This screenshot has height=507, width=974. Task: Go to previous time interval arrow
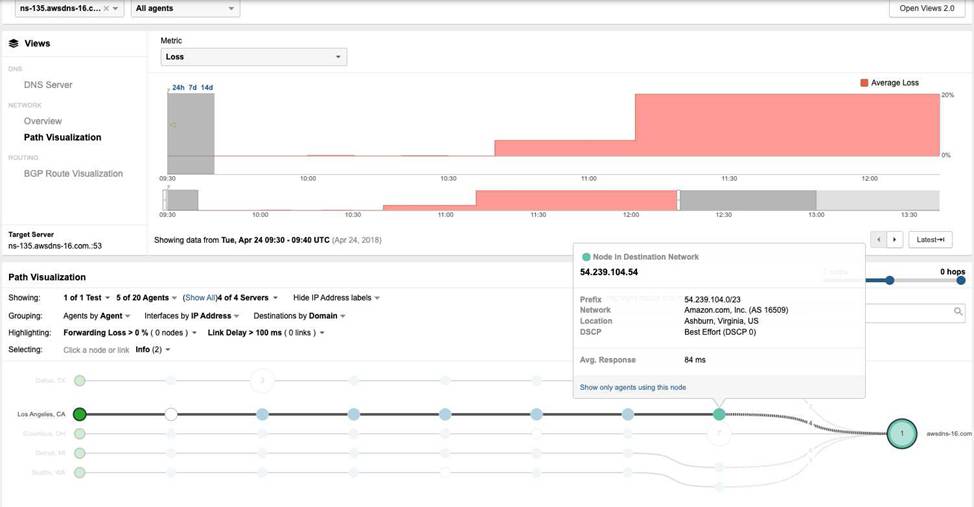[x=879, y=240]
